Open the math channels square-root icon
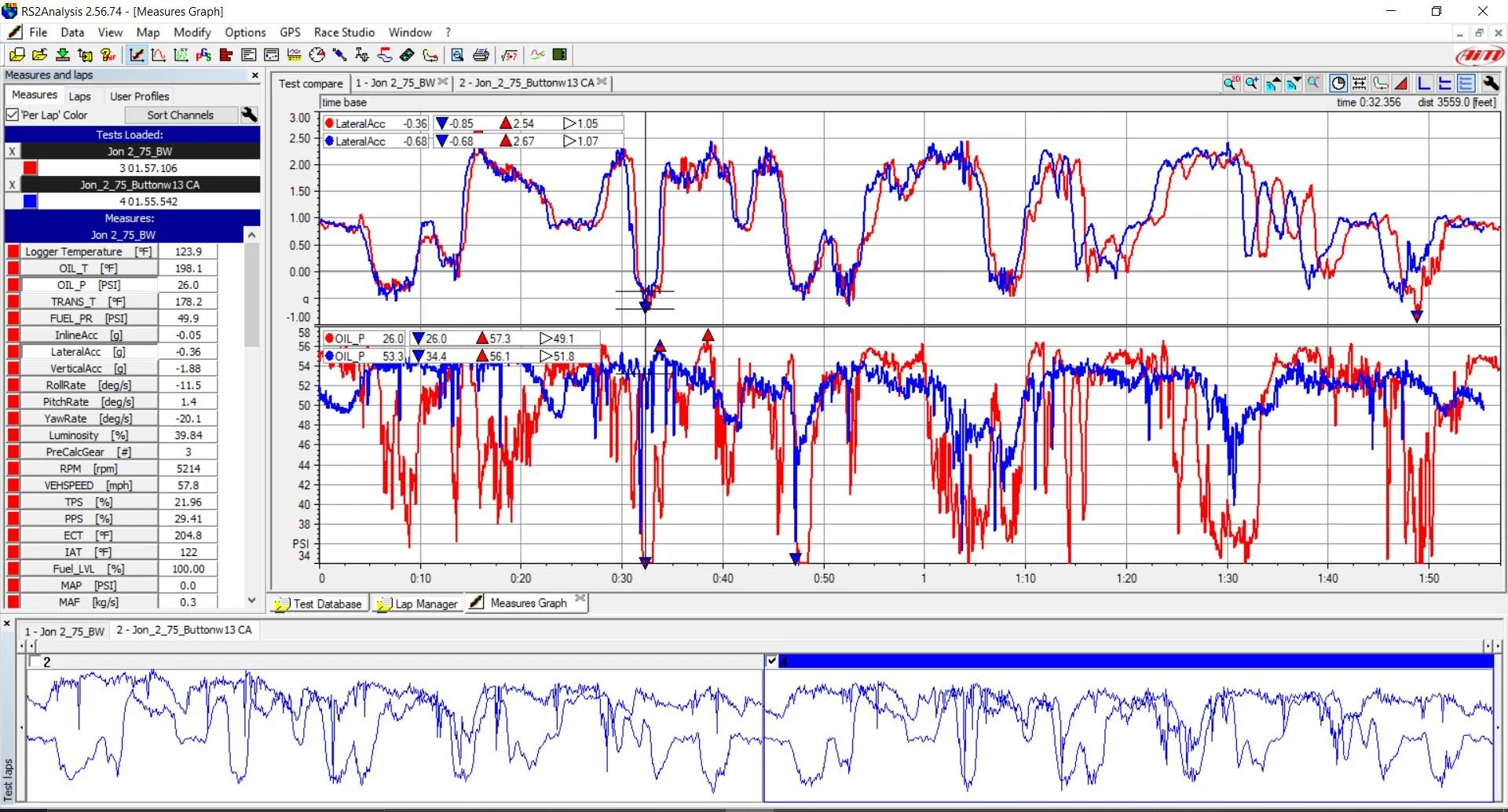Image resolution: width=1508 pixels, height=812 pixels. pos(510,54)
